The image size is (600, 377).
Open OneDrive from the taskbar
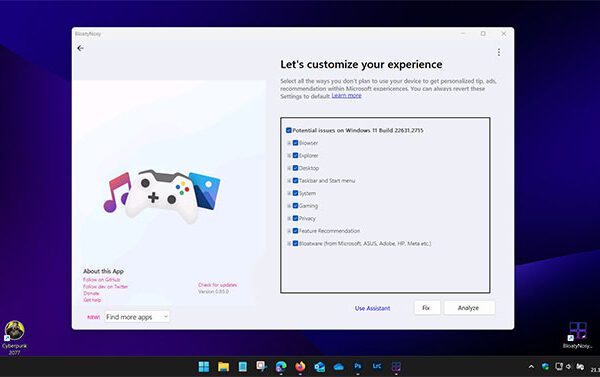pos(339,367)
